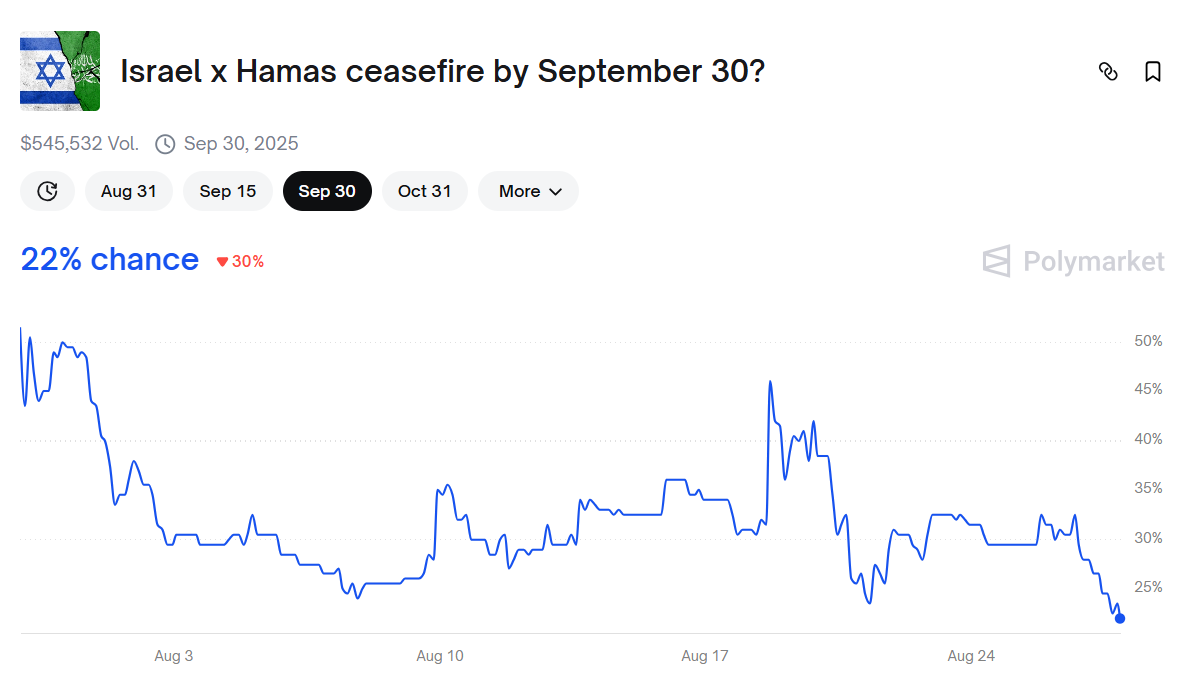Click the $545,532 Vol. text
This screenshot has height=682, width=1185.
point(80,144)
